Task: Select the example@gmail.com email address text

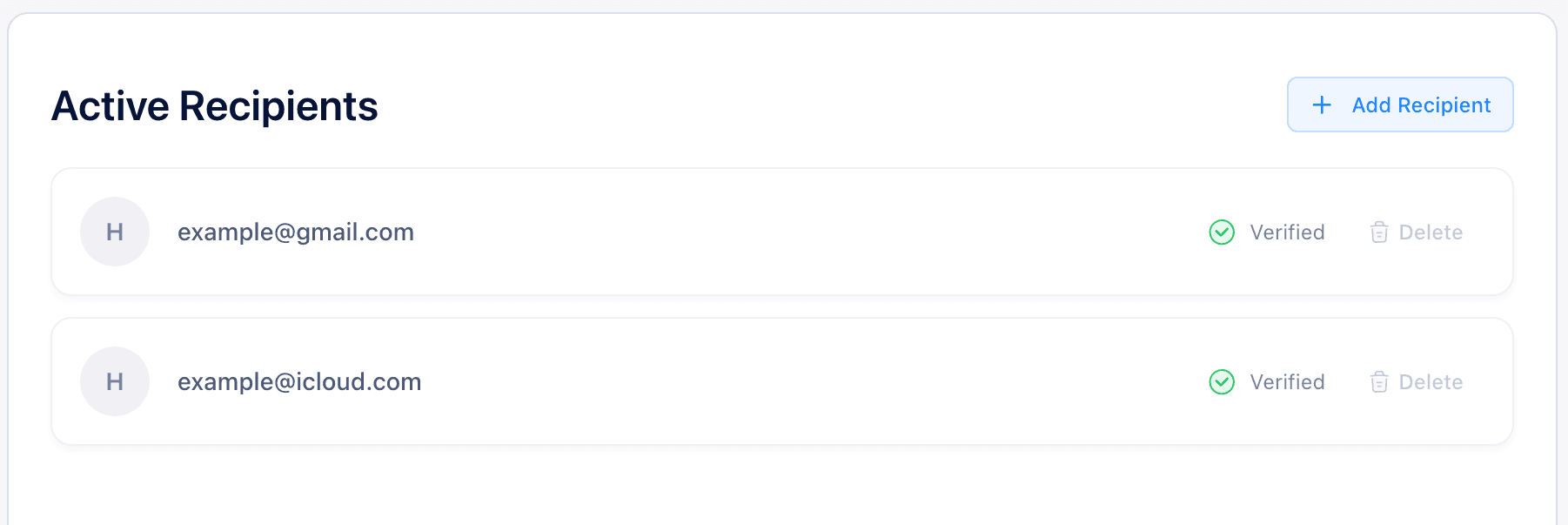Action: (296, 232)
